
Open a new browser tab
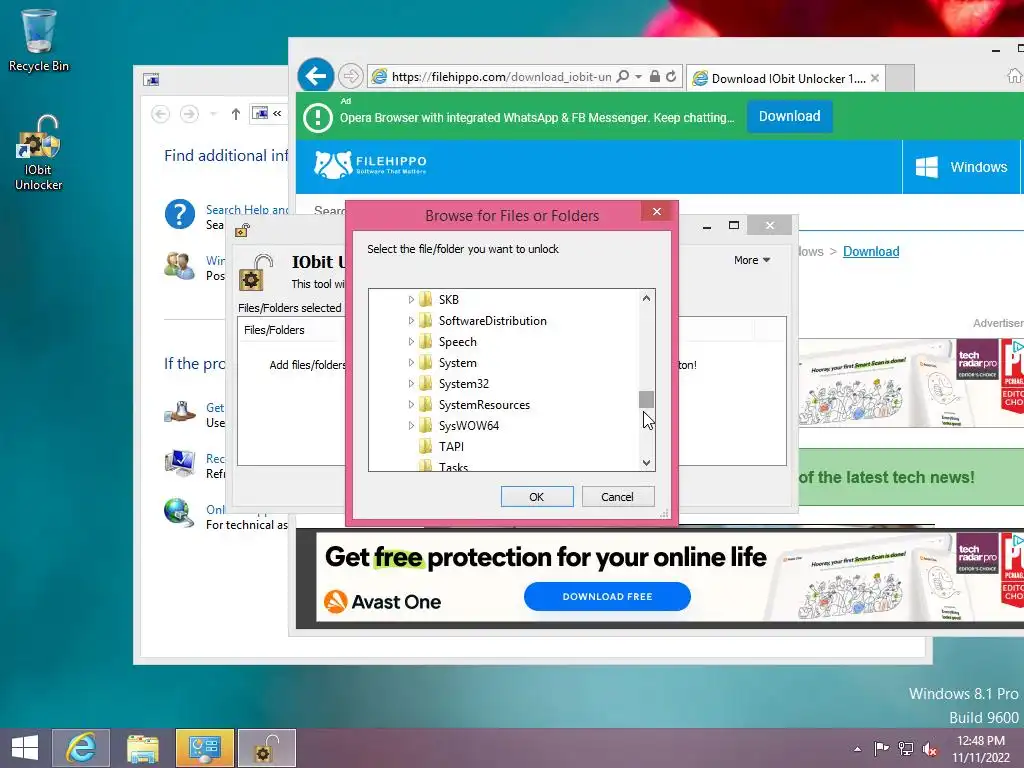point(901,78)
